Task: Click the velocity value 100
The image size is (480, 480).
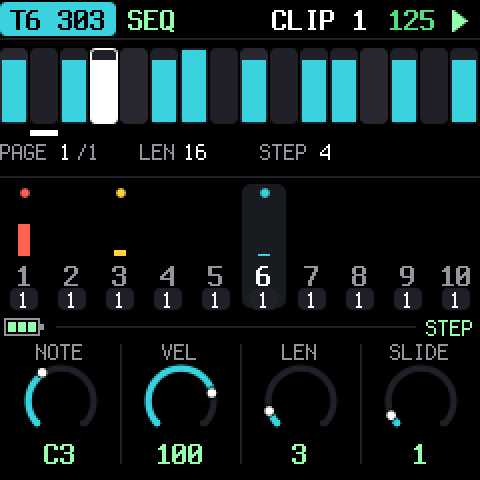Action: click(180, 454)
